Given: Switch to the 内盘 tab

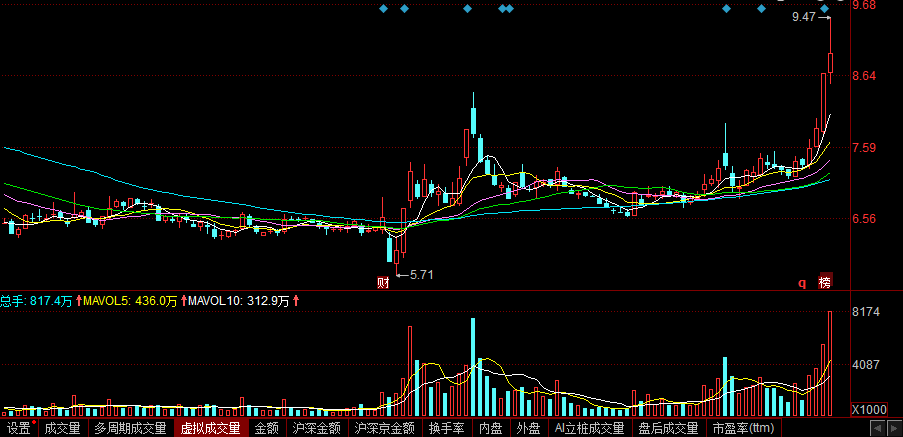Looking at the screenshot, I should tap(491, 428).
